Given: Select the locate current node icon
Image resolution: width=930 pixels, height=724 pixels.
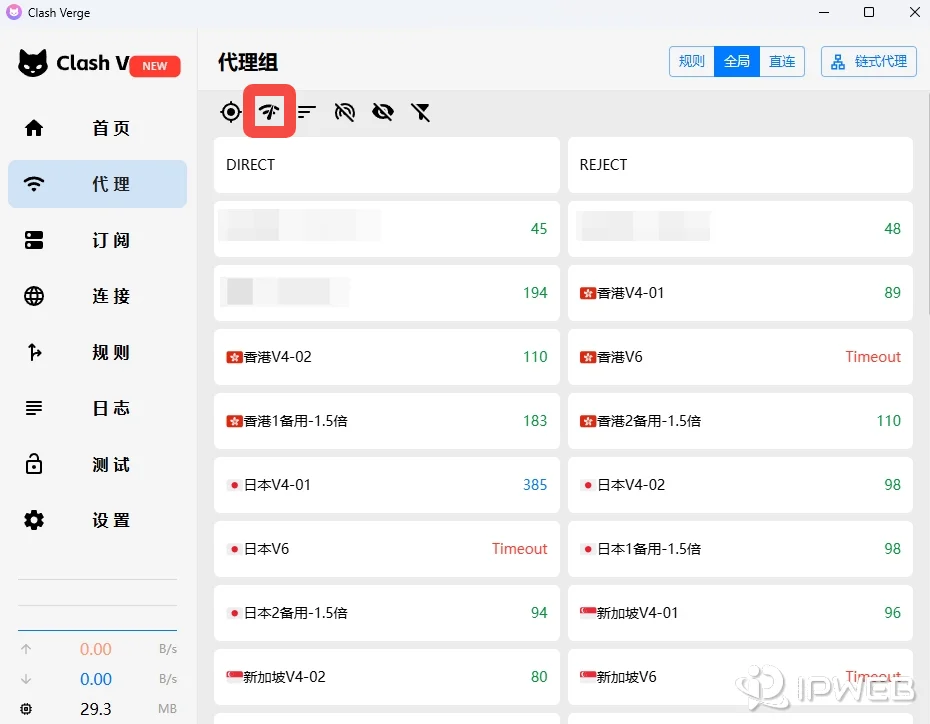Looking at the screenshot, I should (x=230, y=112).
